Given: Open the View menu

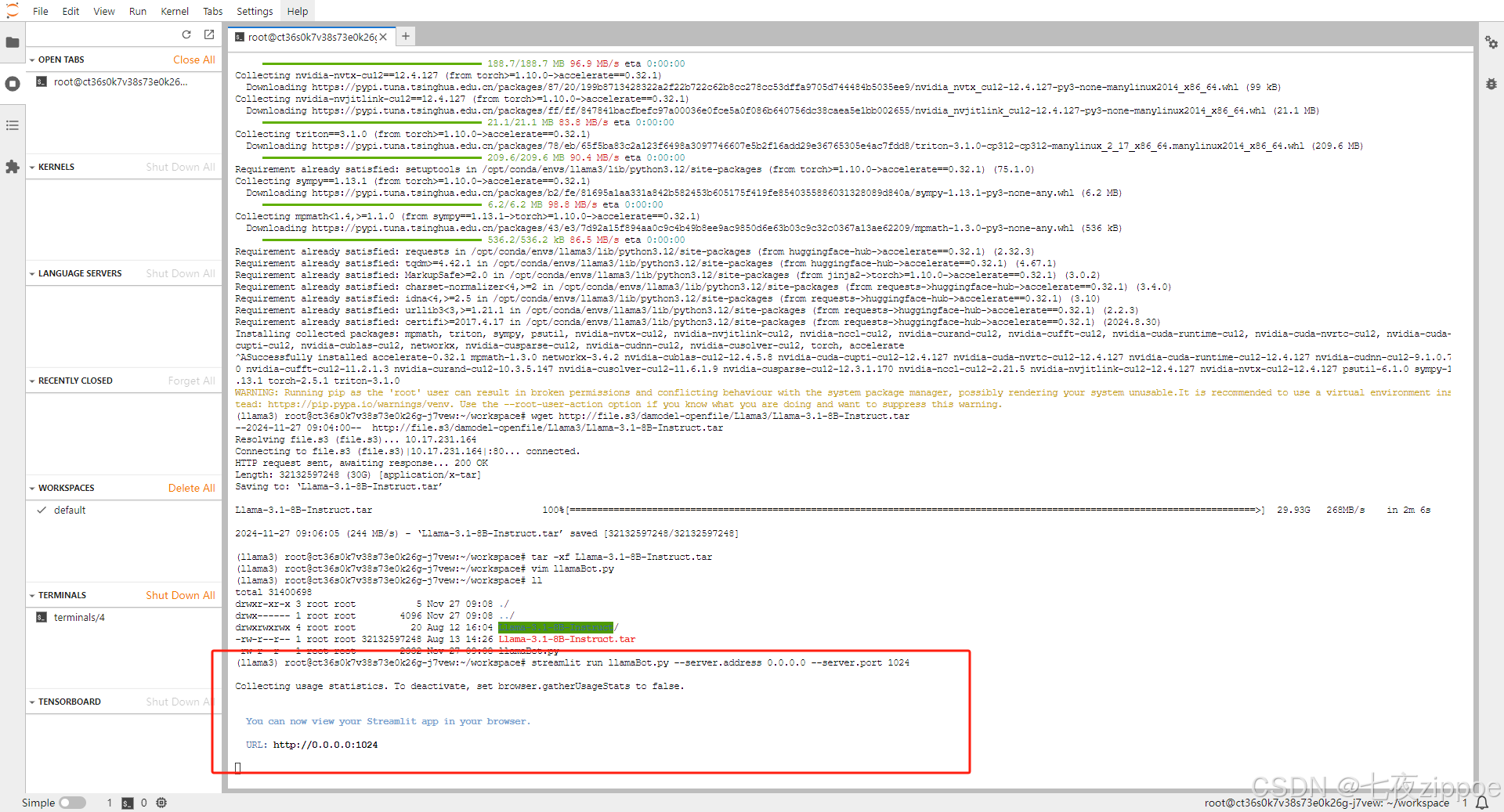Looking at the screenshot, I should tap(104, 11).
